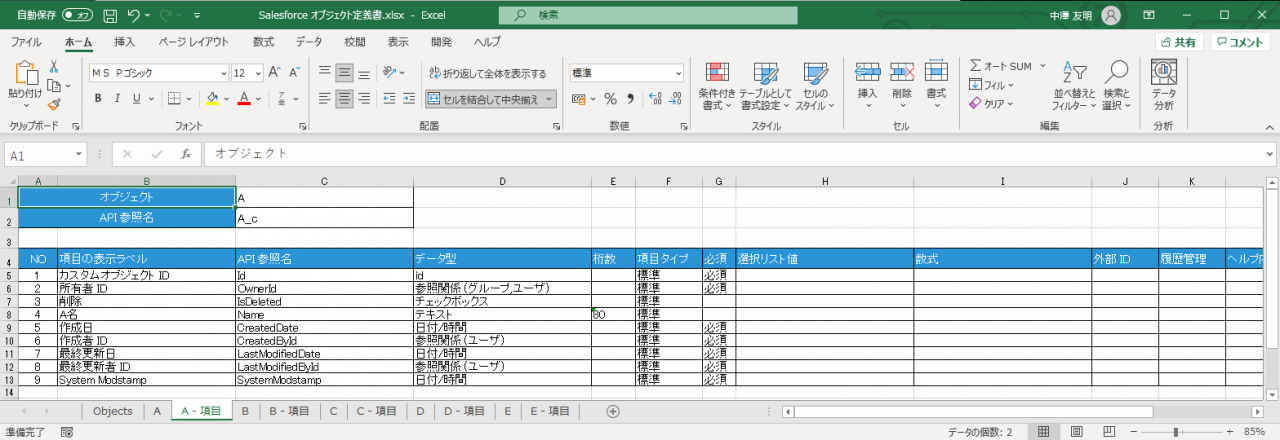The height and width of the screenshot is (440, 1280).
Task: Open the font size 12 dropdown
Action: 257,73
